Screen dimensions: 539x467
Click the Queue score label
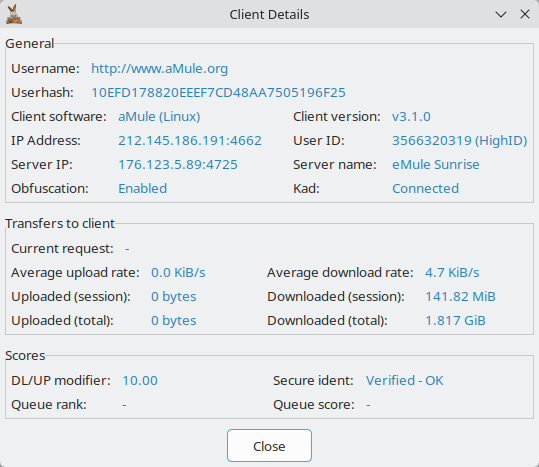(x=314, y=404)
